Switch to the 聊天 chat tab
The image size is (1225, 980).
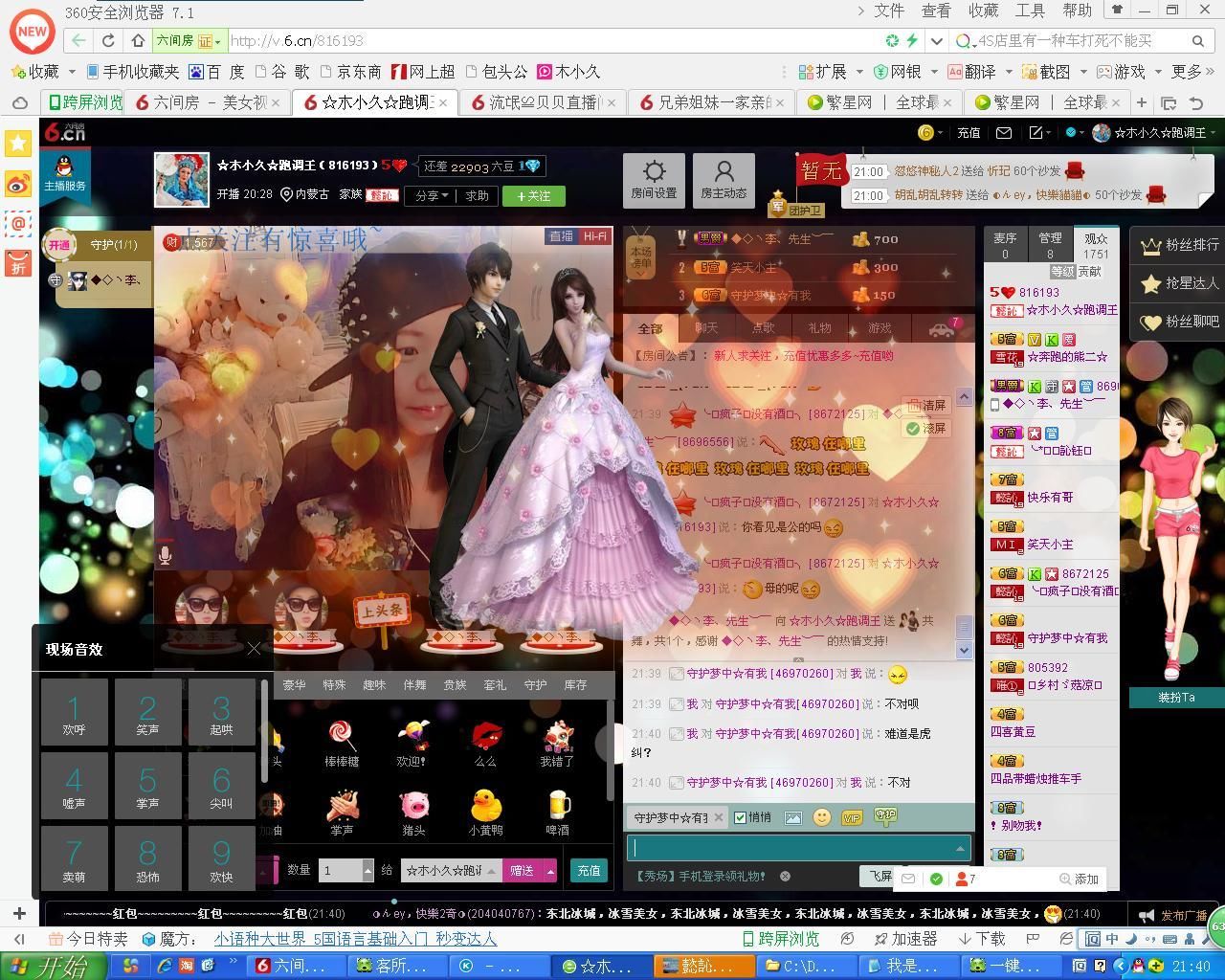pos(706,327)
